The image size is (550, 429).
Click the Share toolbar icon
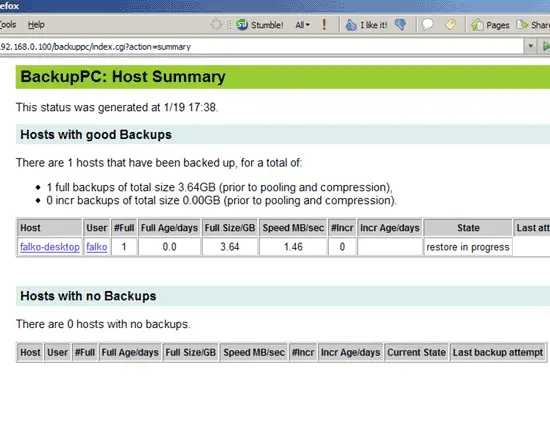(x=522, y=25)
